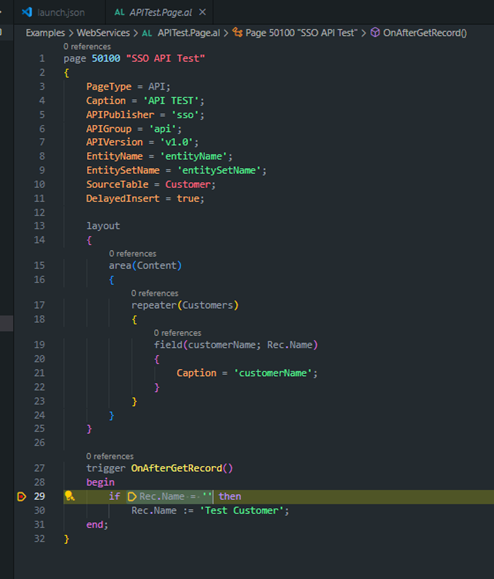Viewport: 494px width, 579px height.
Task: Click Rec.Name in the field declaration line 19
Action: click(290, 345)
